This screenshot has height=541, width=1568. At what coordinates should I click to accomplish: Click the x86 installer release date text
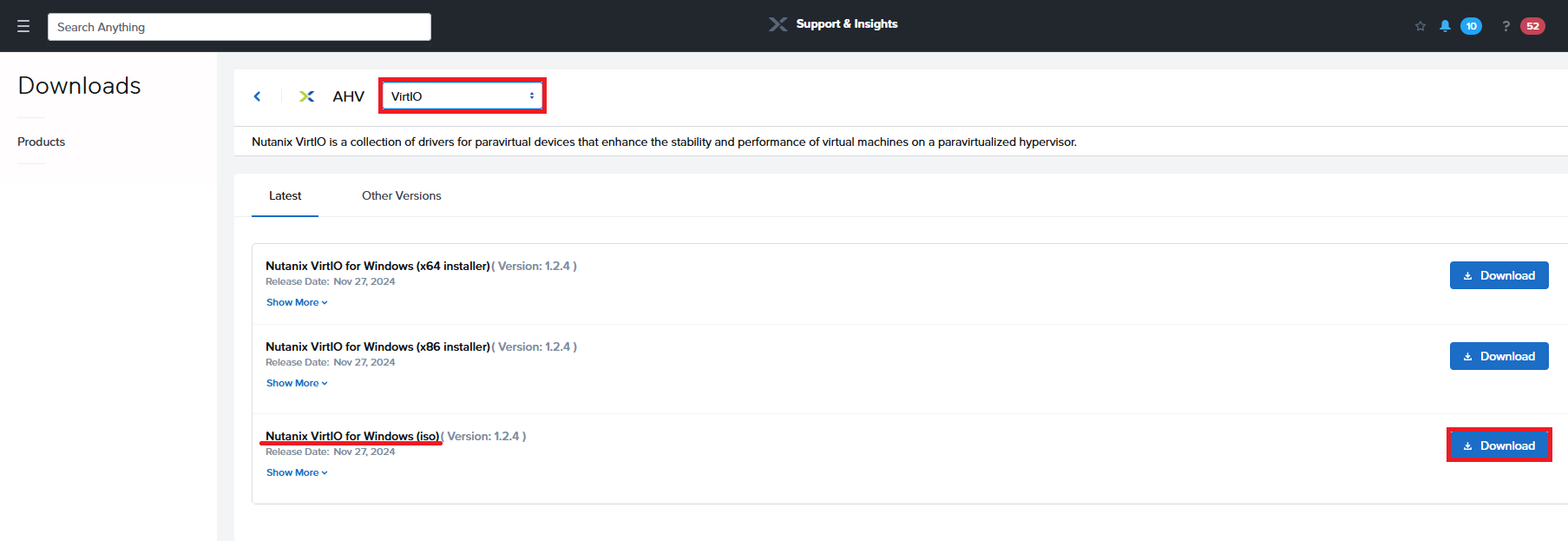(331, 362)
